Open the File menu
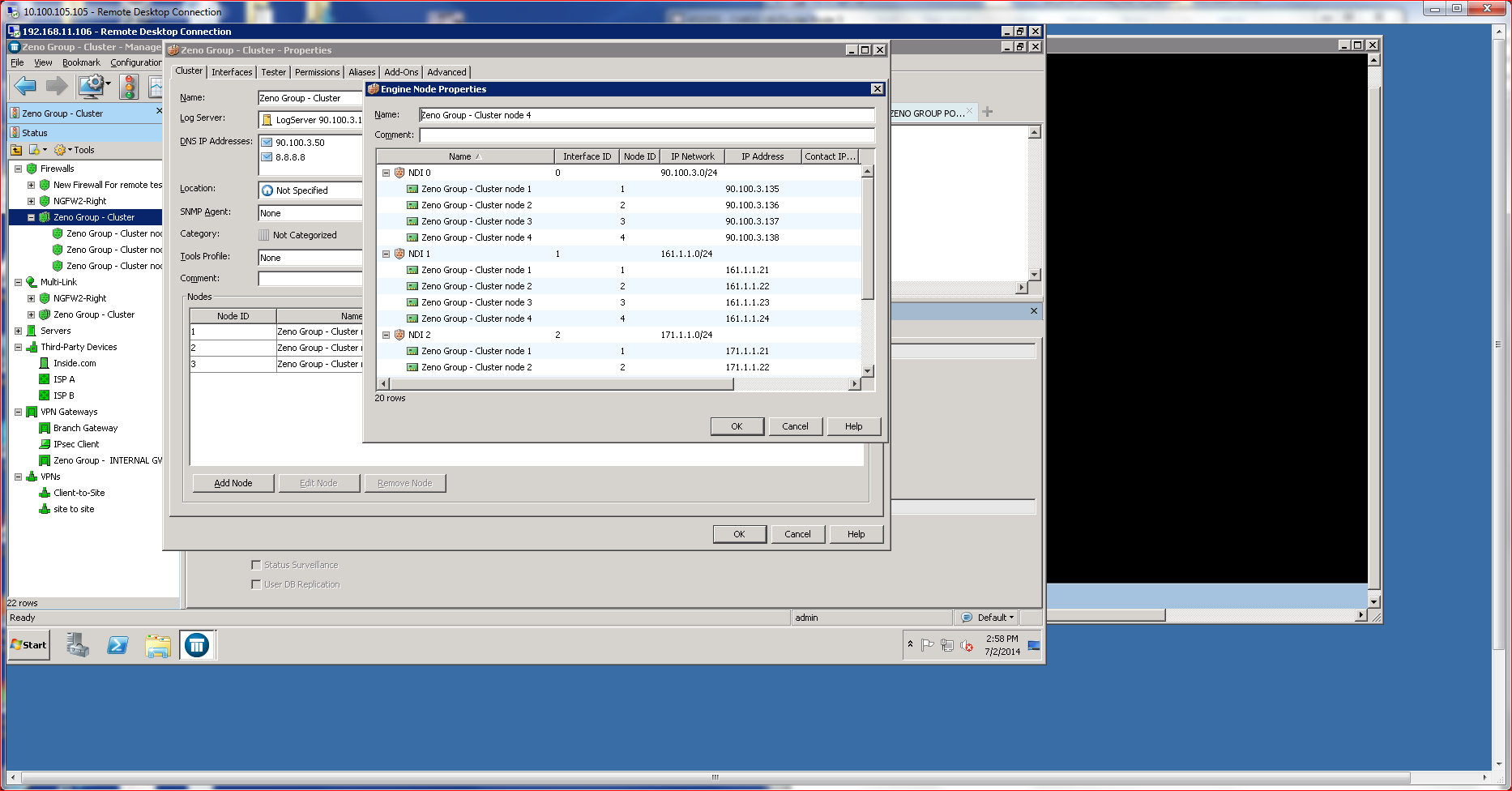The height and width of the screenshot is (791, 1512). (x=17, y=62)
